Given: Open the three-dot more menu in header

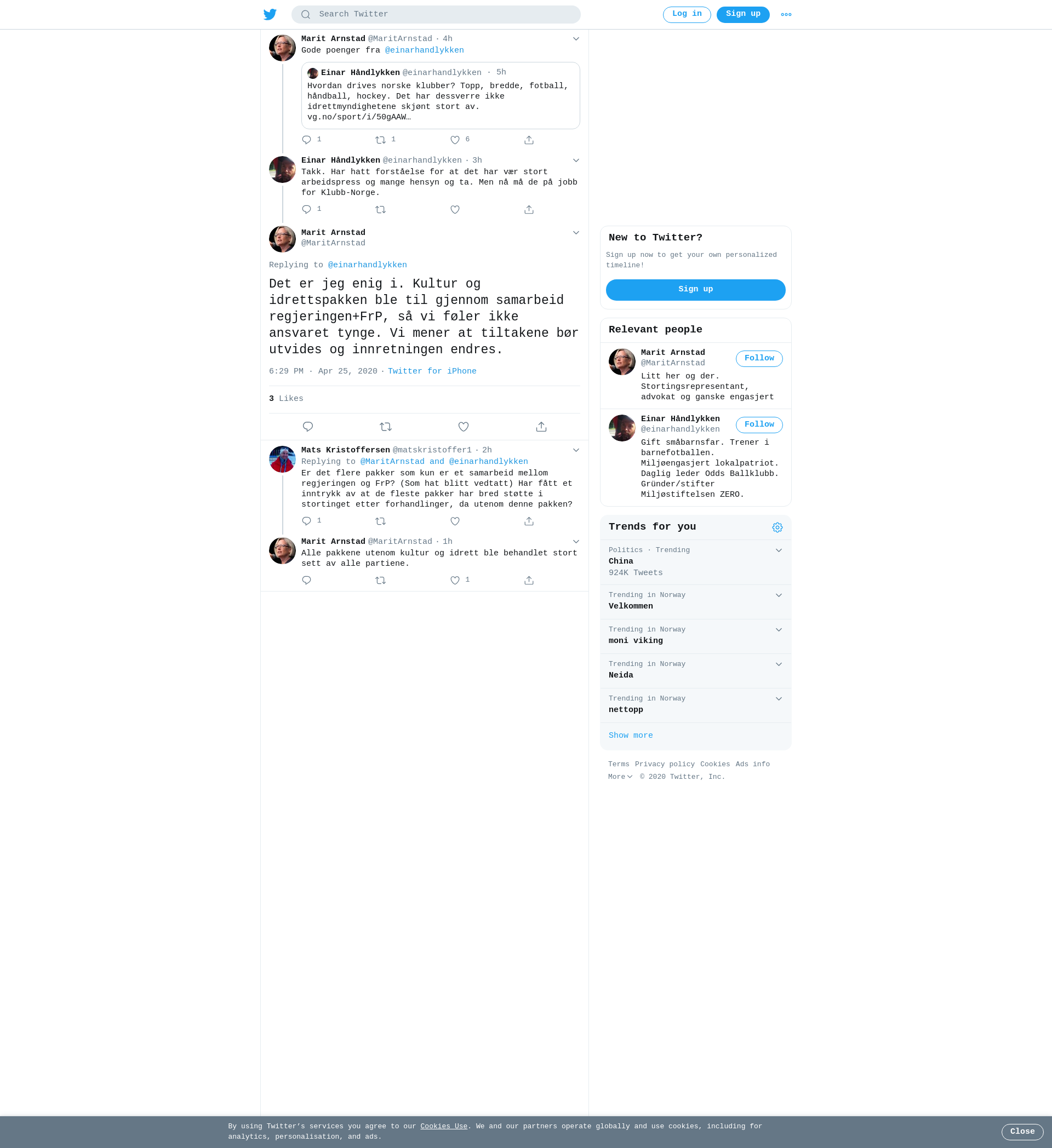Looking at the screenshot, I should click(x=786, y=14).
